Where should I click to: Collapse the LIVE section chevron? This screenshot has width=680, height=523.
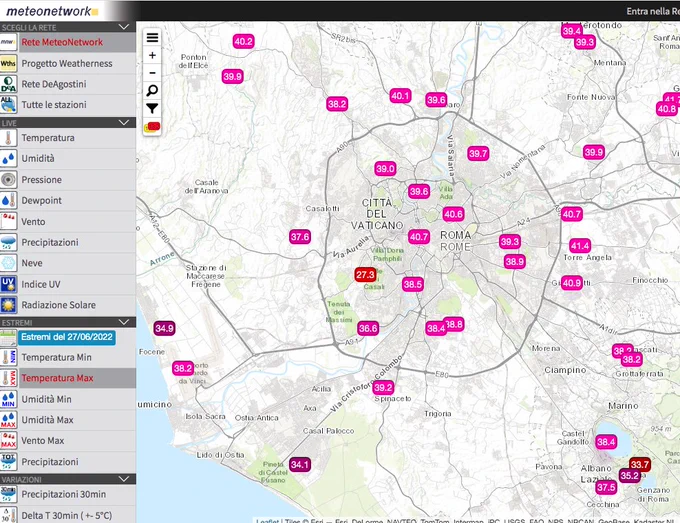(124, 123)
